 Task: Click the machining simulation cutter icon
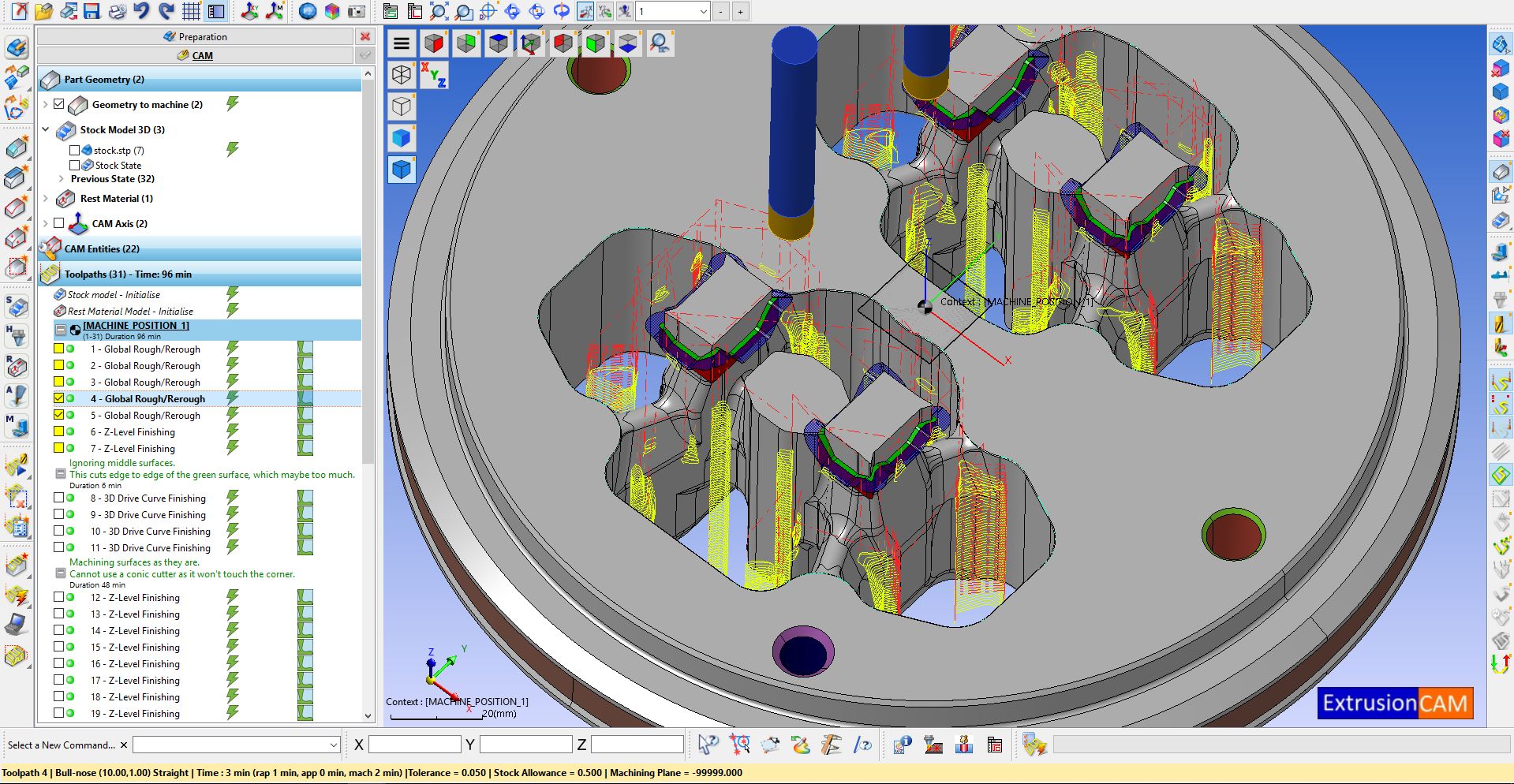(x=933, y=745)
